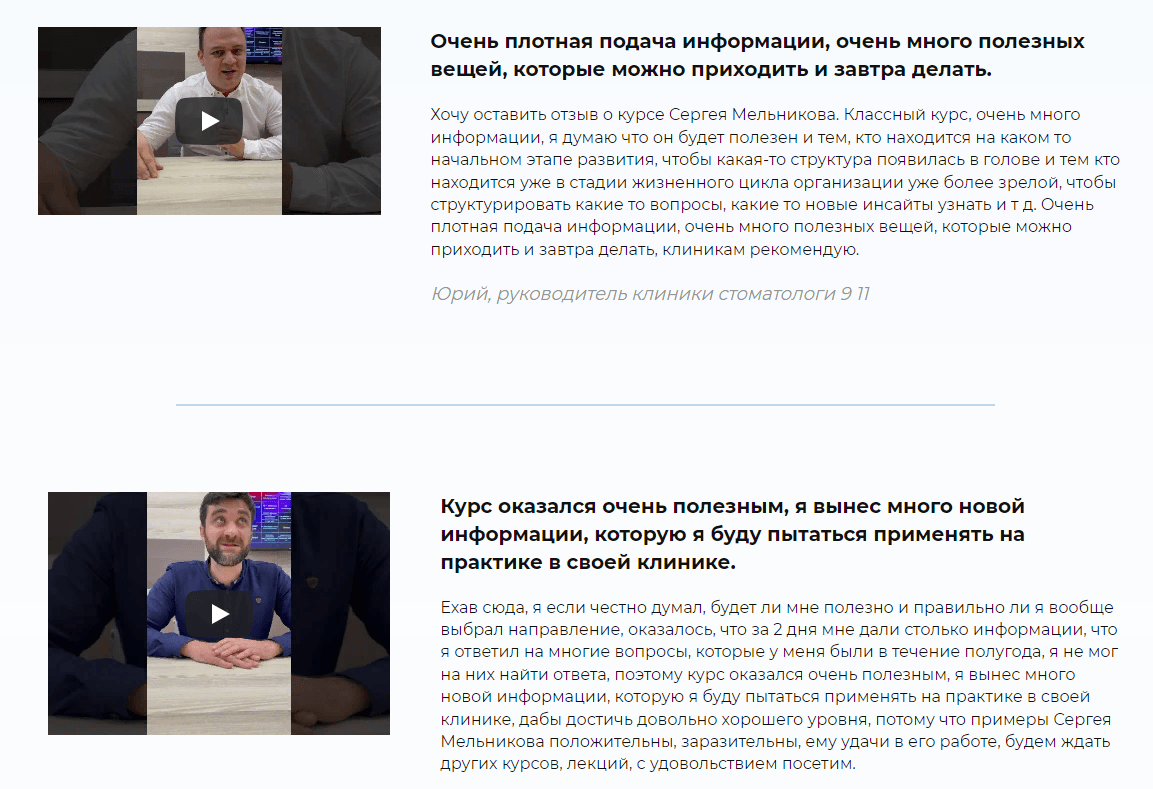Click the paragraph starting "Ехав сюда"
Screen dimensions: 1153x789
coord(779,685)
